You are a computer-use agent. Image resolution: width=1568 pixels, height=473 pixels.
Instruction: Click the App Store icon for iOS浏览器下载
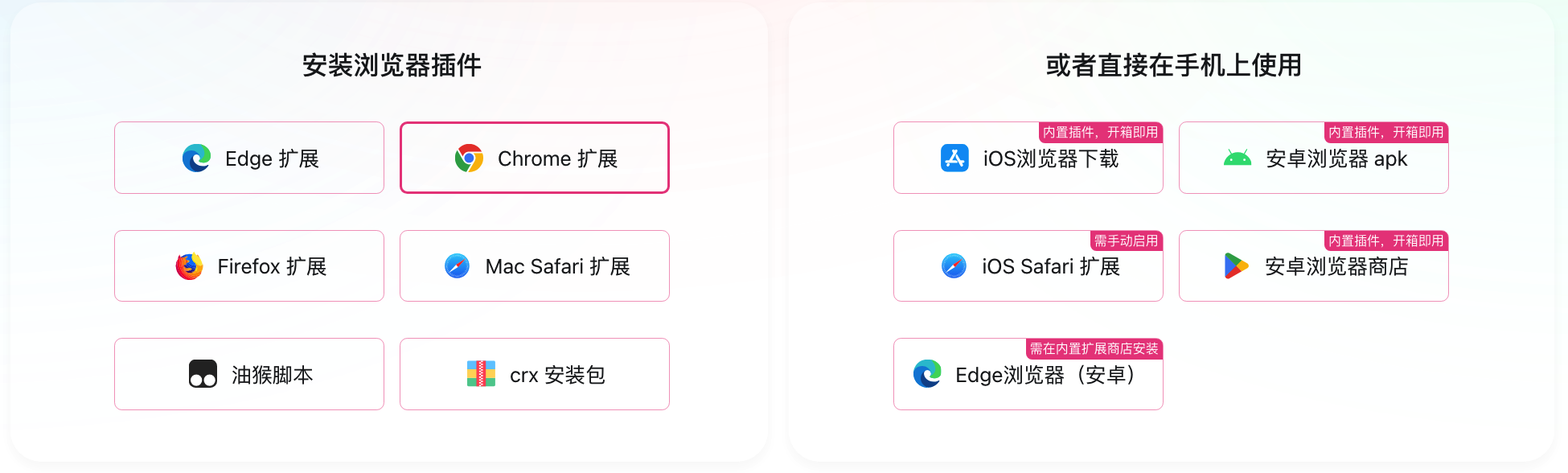click(954, 158)
